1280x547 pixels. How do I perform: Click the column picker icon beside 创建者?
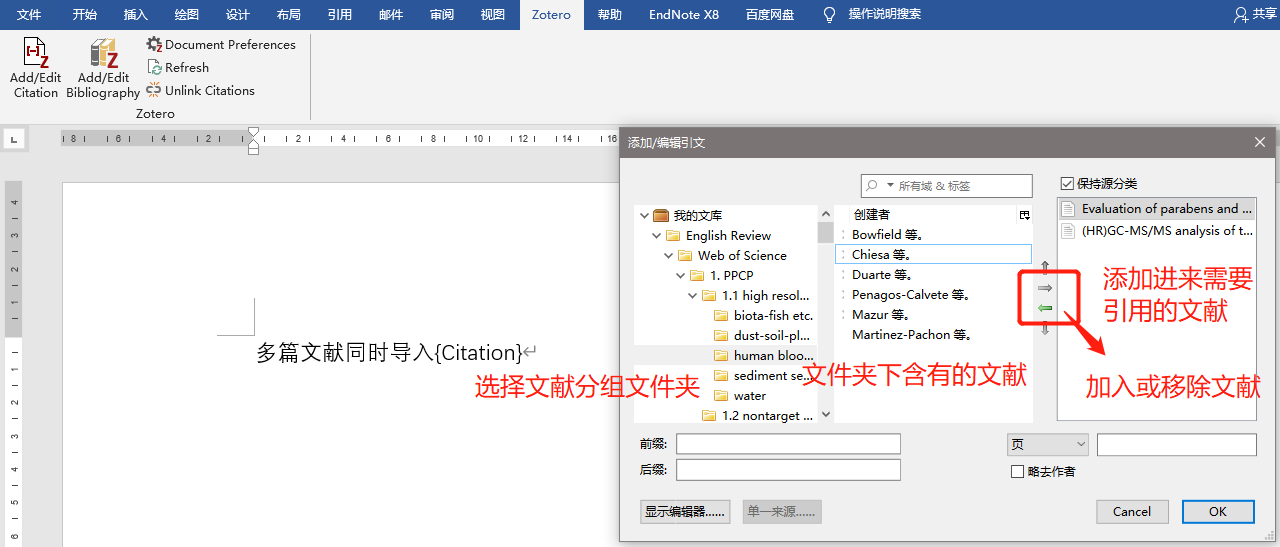coord(1024,215)
